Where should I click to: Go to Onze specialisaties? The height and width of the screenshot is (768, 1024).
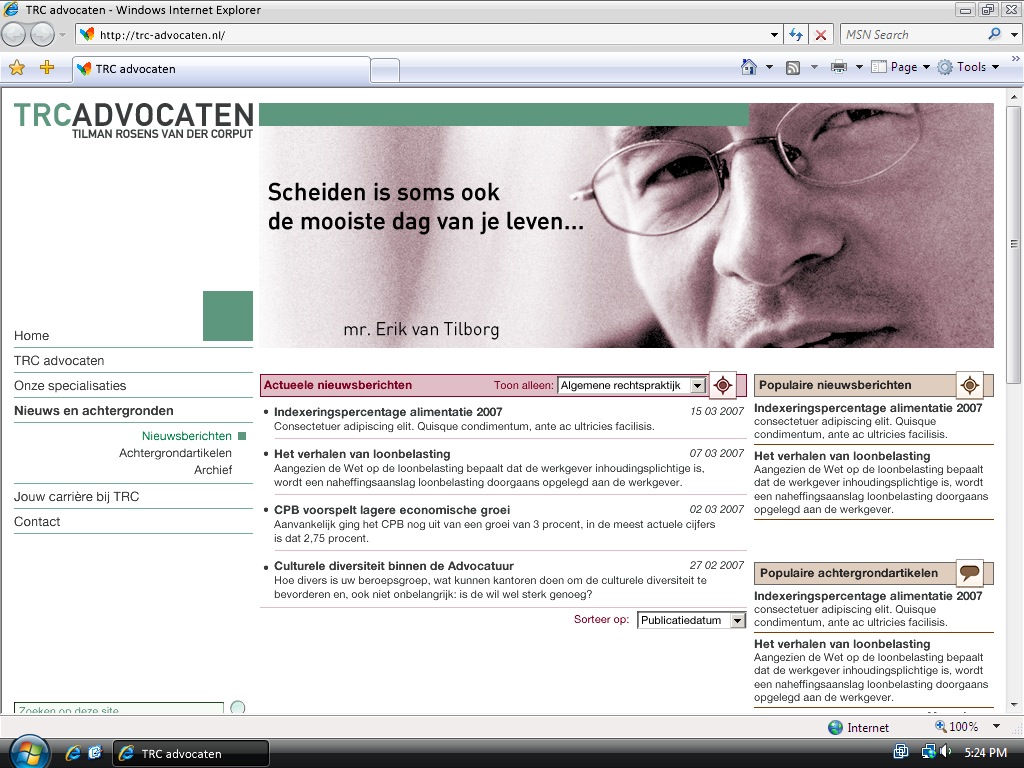point(70,385)
